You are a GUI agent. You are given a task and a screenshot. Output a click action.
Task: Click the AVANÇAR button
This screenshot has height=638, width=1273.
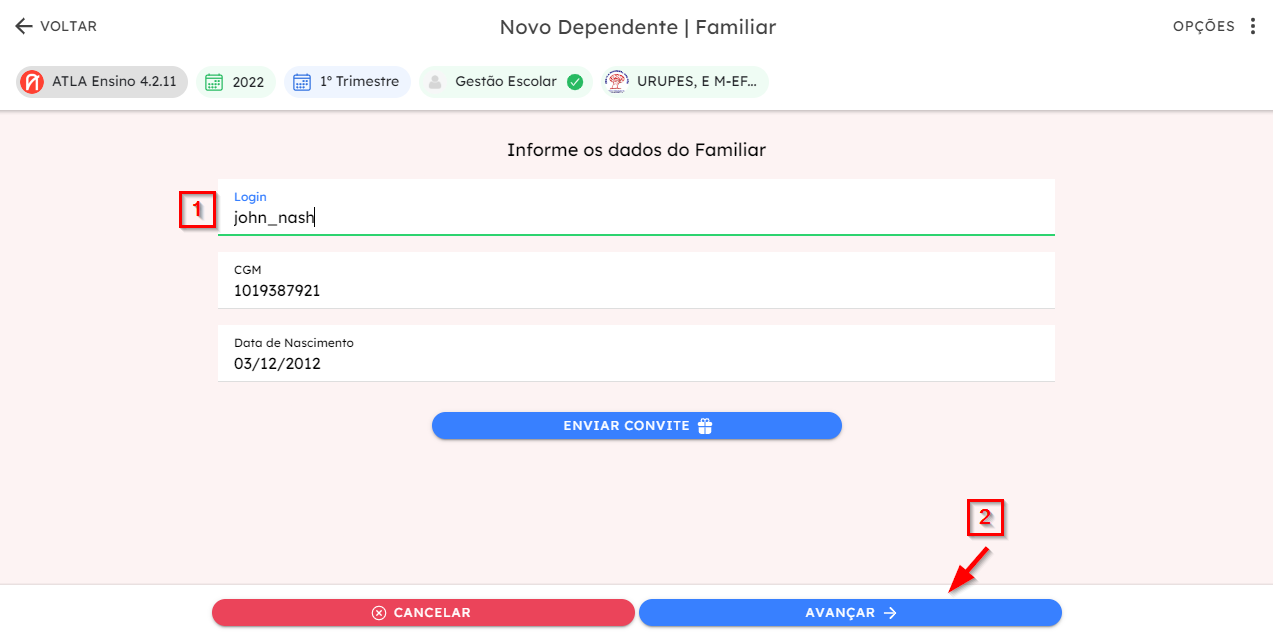(850, 613)
